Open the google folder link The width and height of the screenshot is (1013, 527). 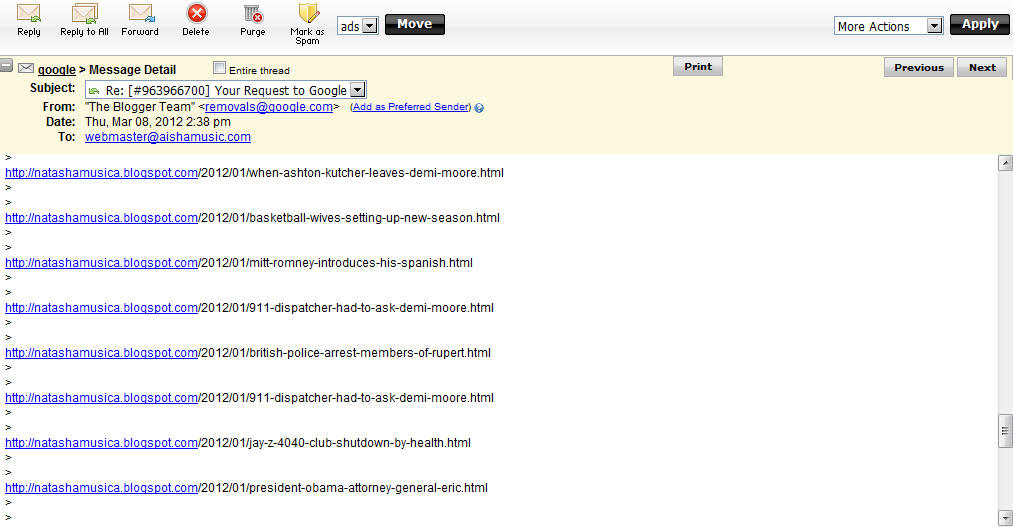pos(57,70)
